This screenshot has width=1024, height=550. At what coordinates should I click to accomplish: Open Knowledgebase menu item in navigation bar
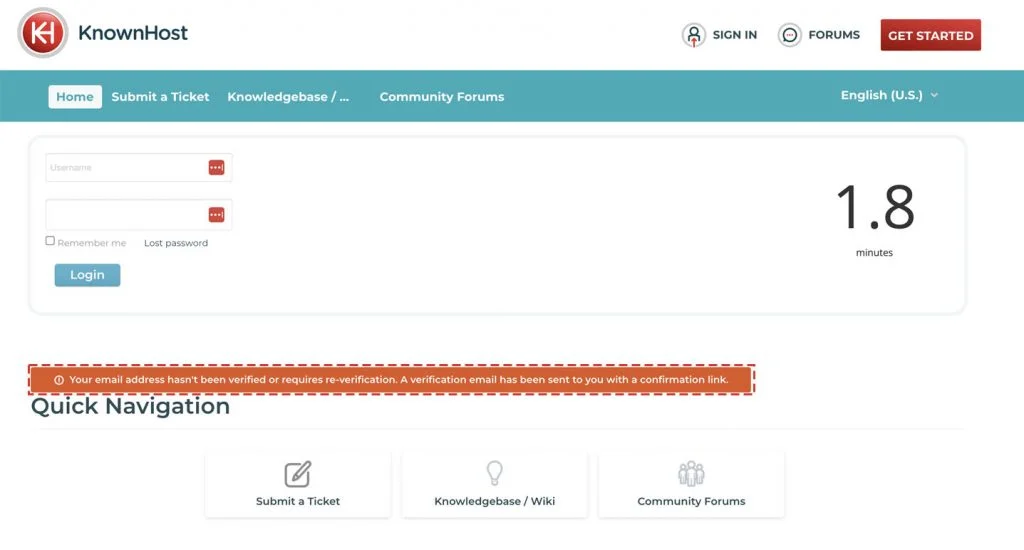(x=288, y=97)
